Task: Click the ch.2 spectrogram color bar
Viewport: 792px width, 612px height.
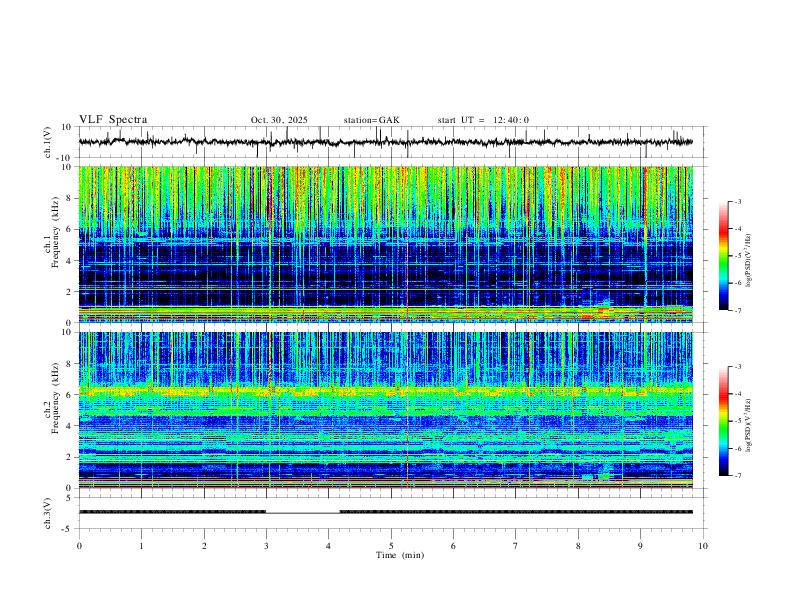Action: pos(723,421)
